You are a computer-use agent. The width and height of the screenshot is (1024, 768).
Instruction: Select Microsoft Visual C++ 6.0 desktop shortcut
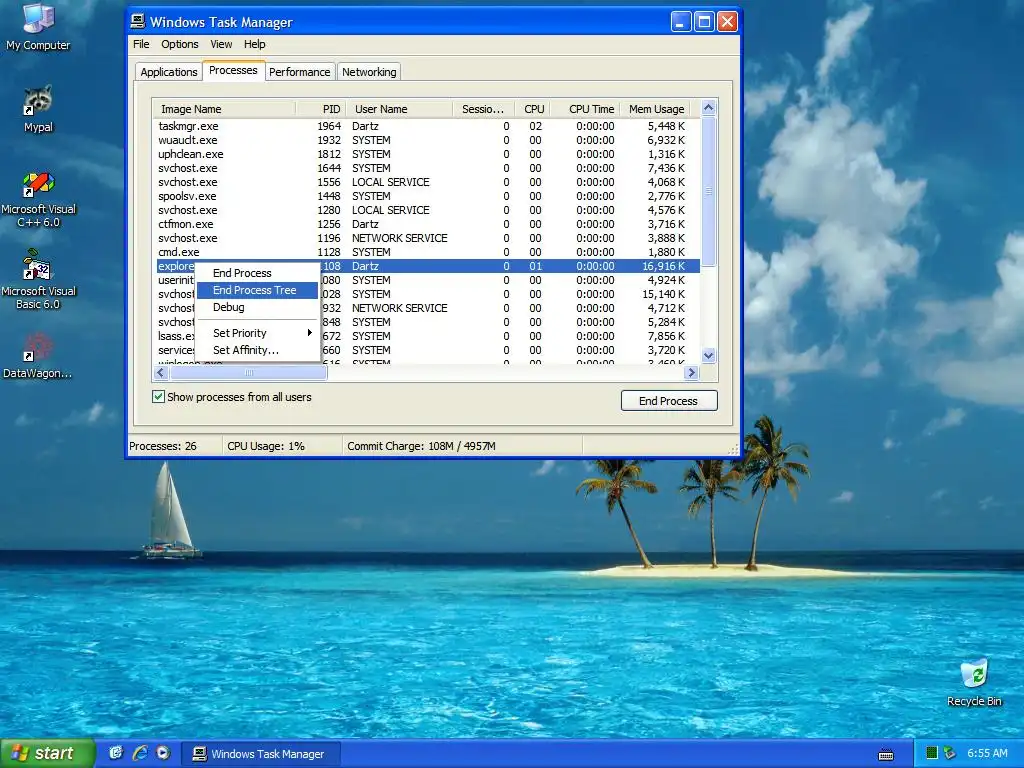[x=38, y=199]
